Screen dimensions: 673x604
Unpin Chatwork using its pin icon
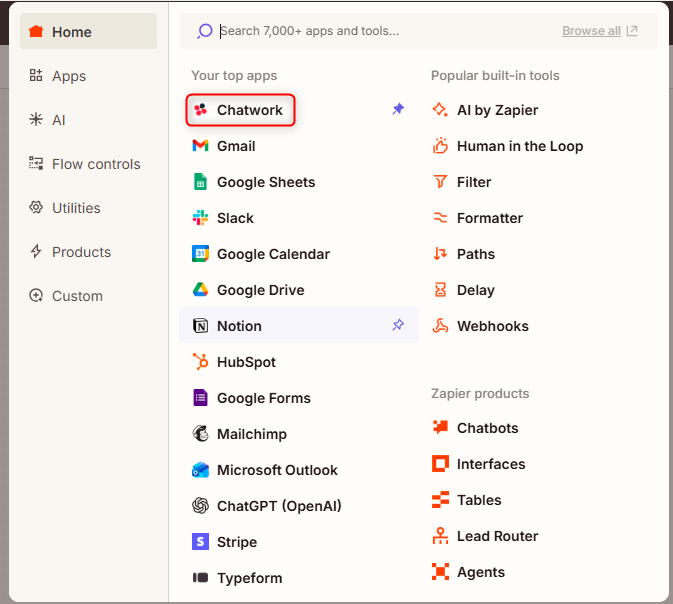pyautogui.click(x=398, y=109)
